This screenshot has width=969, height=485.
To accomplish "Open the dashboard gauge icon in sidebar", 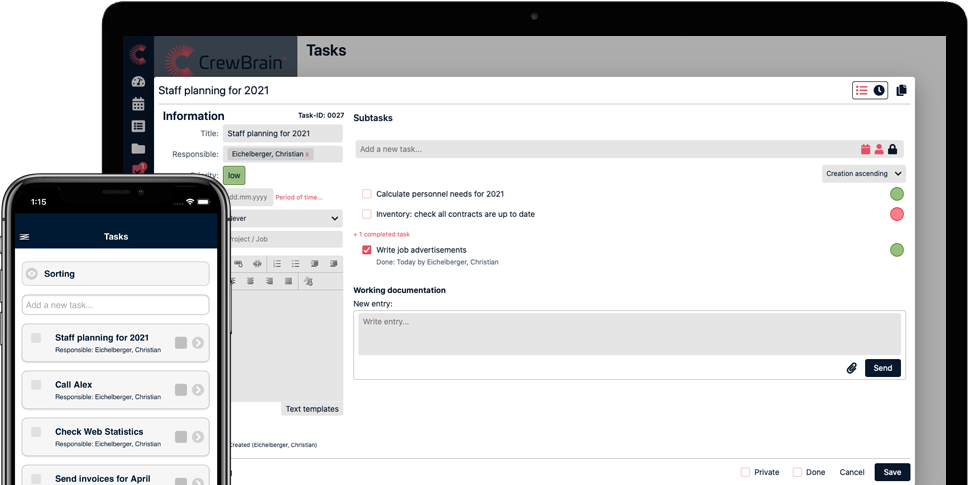I will [138, 82].
